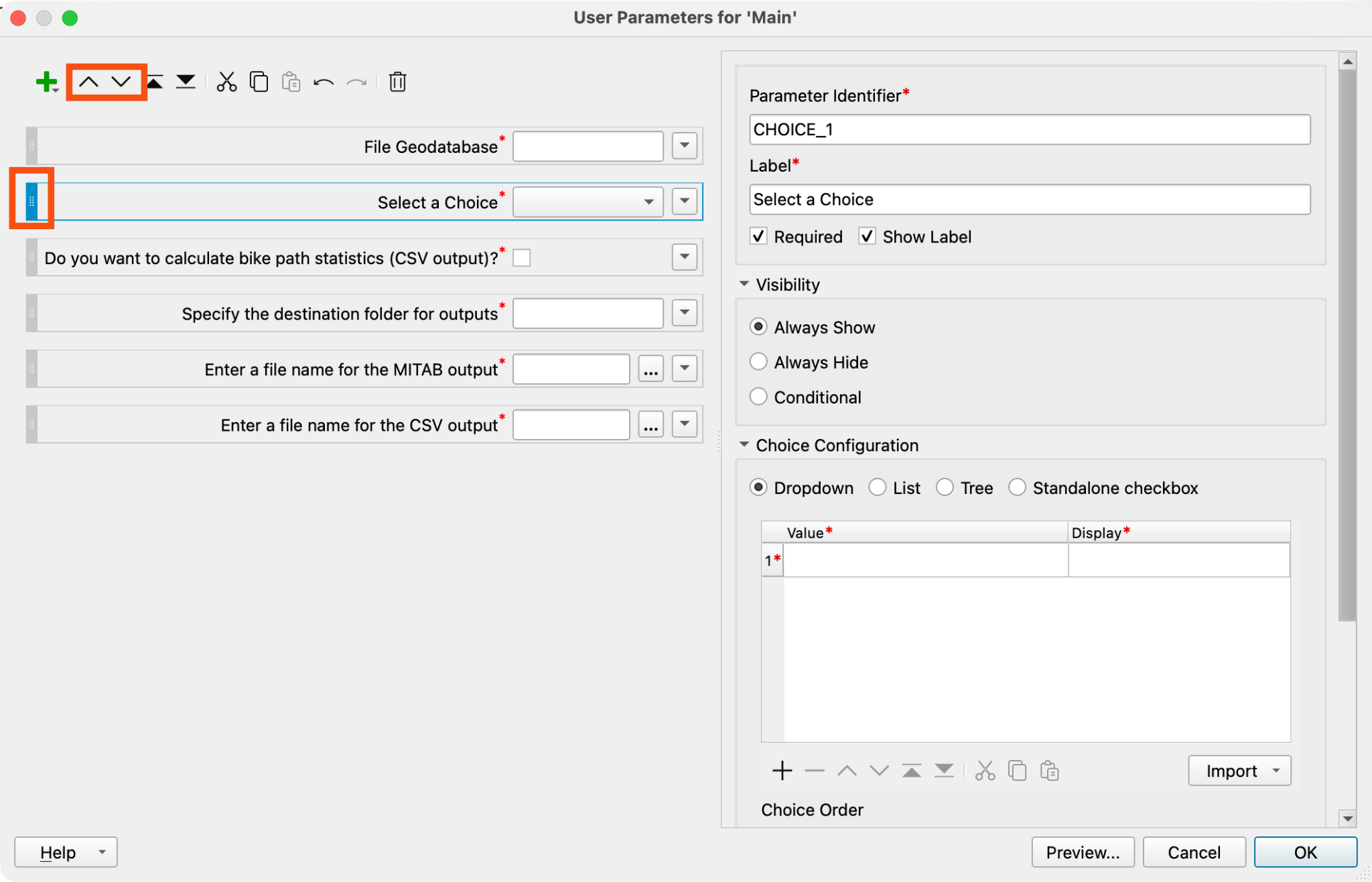Image resolution: width=1372 pixels, height=882 pixels.
Task: Move selected parameter up with arrow icon
Action: (88, 82)
